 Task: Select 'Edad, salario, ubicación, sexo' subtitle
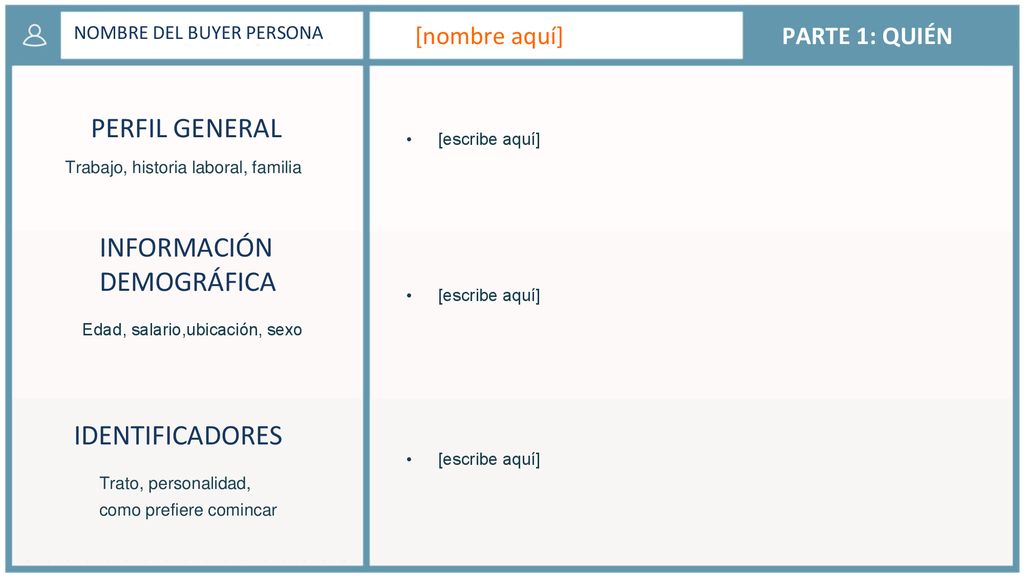(192, 330)
